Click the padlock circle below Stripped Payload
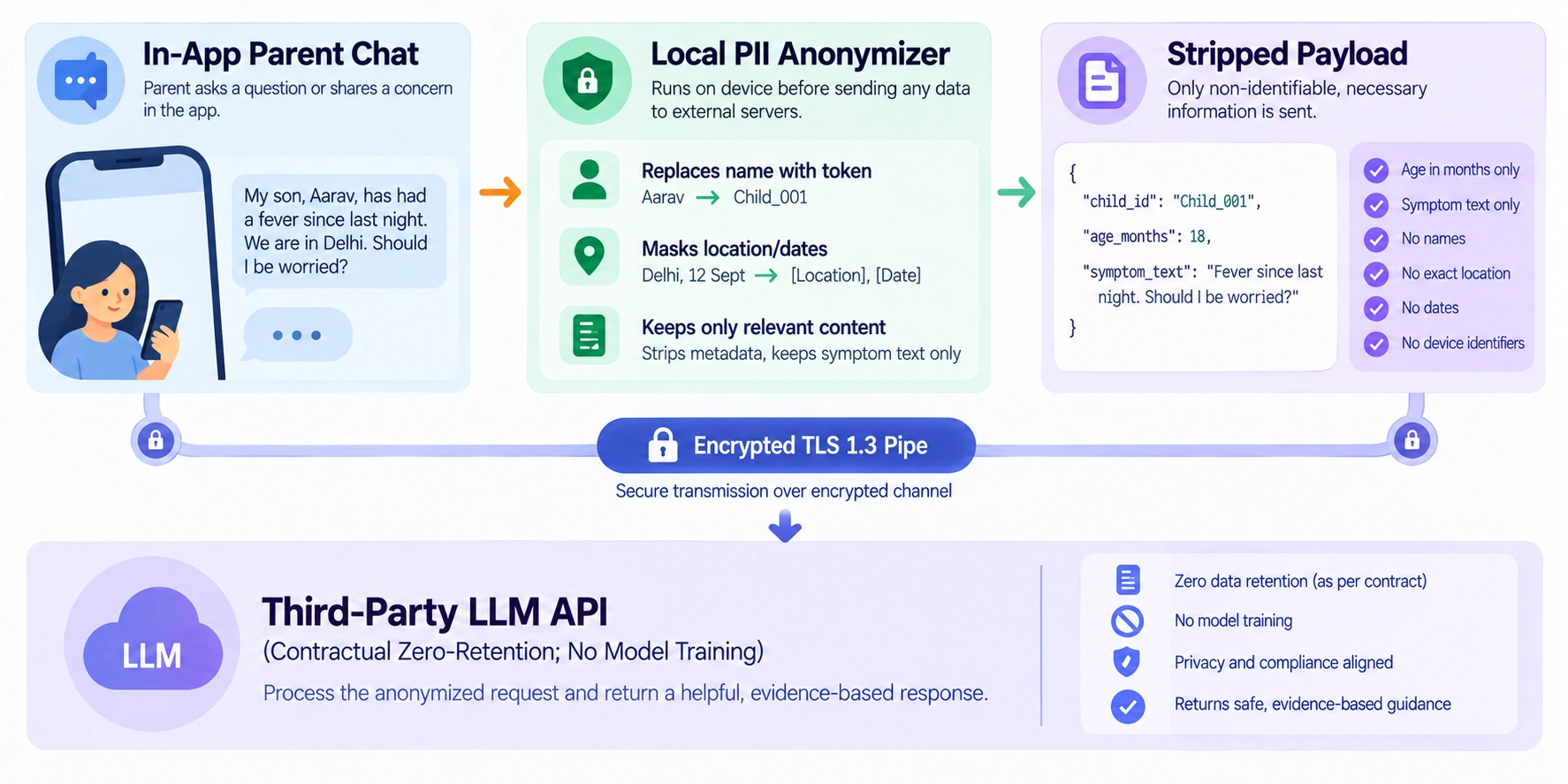 click(x=1412, y=440)
